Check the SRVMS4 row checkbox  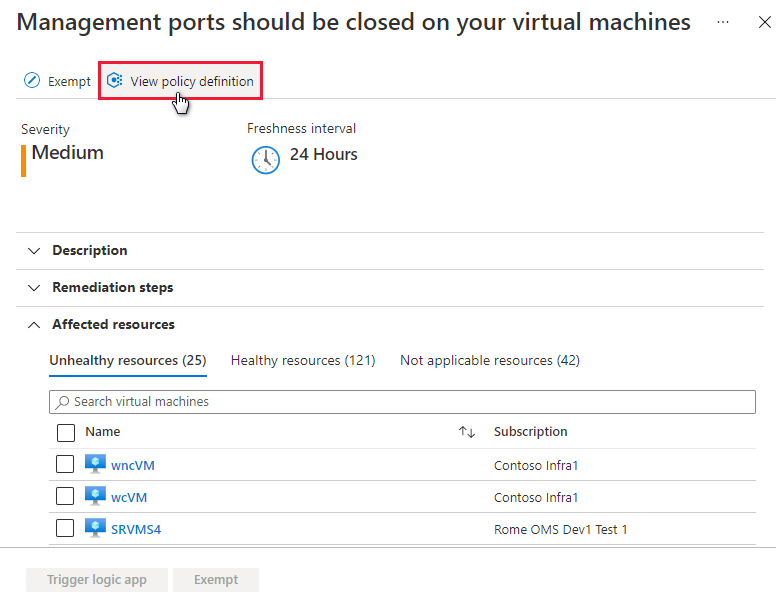tap(65, 528)
